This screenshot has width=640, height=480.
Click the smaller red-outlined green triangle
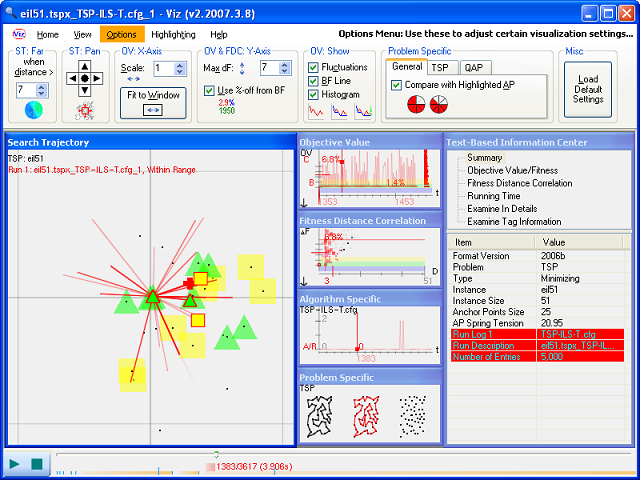190,301
